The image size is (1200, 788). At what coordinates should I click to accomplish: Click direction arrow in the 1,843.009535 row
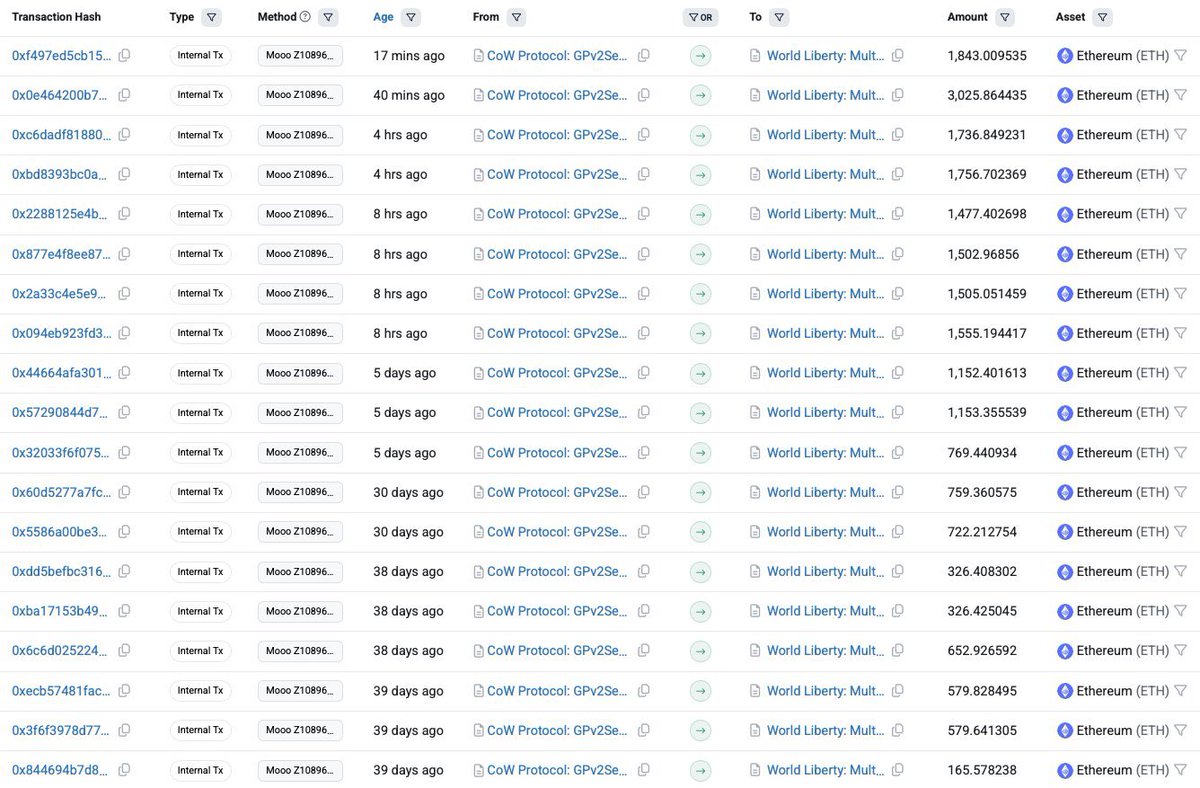click(701, 56)
